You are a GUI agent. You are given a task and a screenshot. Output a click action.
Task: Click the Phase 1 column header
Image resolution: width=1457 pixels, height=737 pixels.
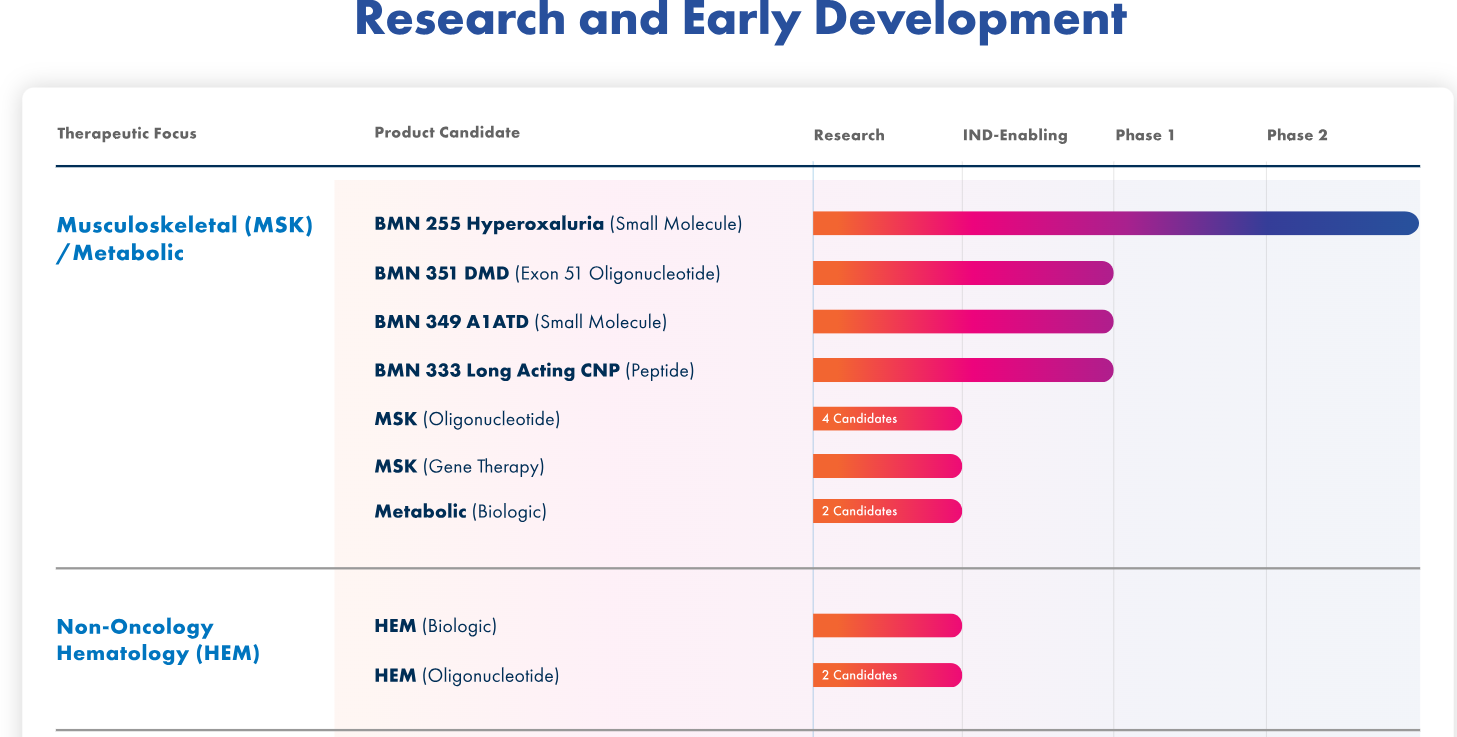(x=1145, y=135)
